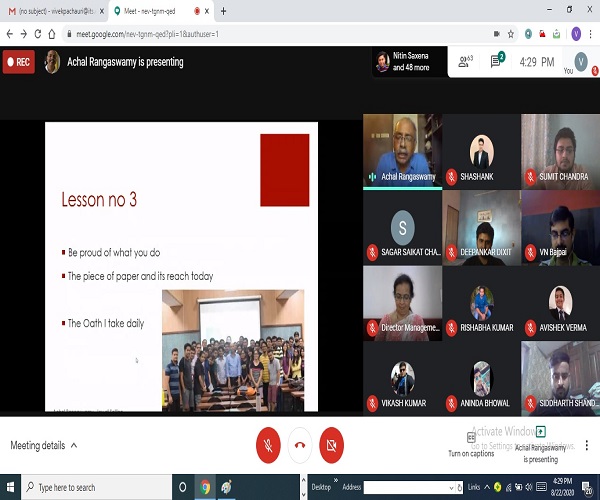Image resolution: width=600 pixels, height=500 pixels.
Task: Click muted mic icon on DEEPANKAR DIXIT tile
Action: 451,252
